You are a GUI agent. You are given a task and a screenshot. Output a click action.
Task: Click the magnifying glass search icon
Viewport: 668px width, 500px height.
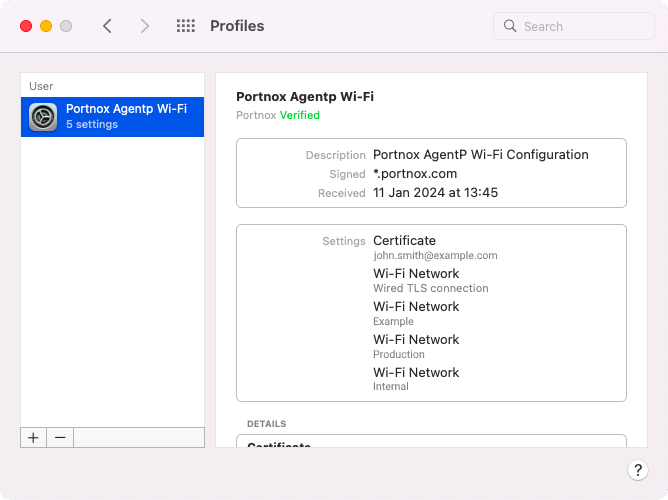510,26
